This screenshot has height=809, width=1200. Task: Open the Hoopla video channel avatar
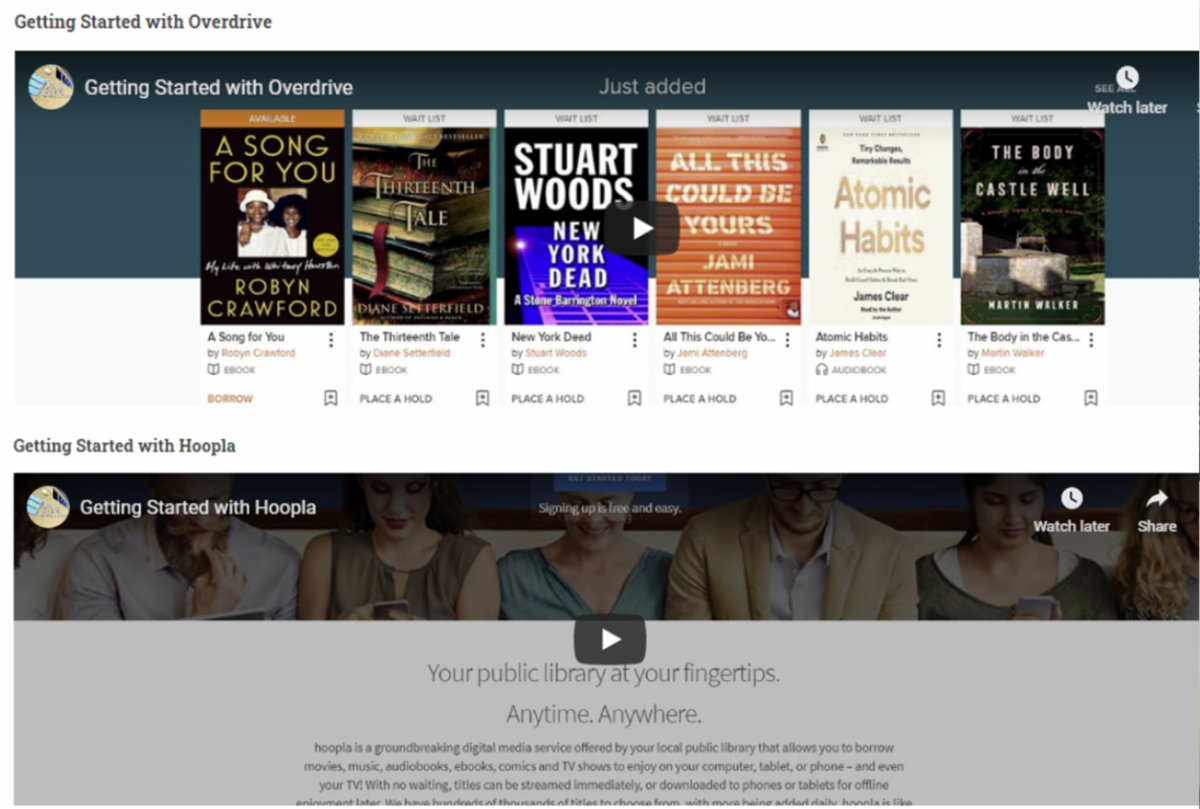pos(47,507)
